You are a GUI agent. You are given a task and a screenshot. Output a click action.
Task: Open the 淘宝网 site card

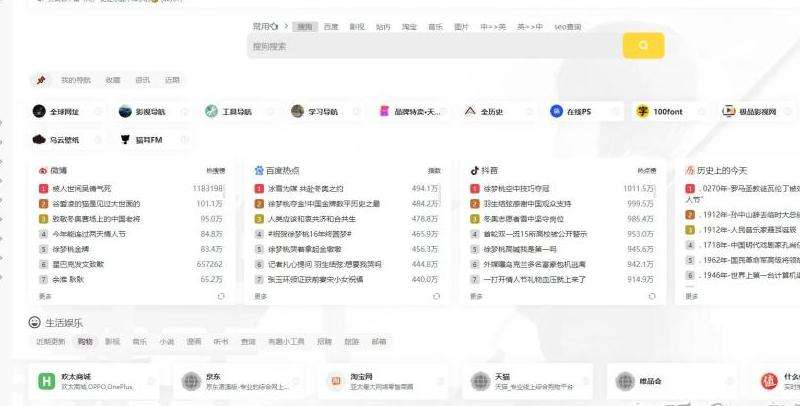383,382
